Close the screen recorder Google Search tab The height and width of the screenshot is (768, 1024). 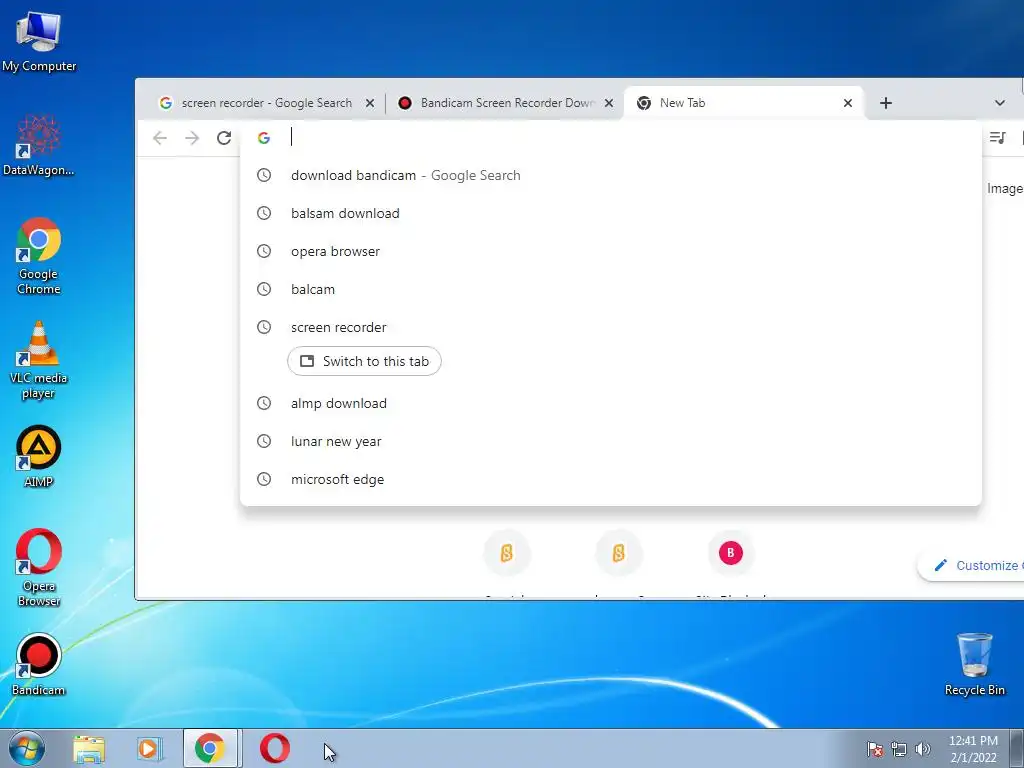pos(370,103)
